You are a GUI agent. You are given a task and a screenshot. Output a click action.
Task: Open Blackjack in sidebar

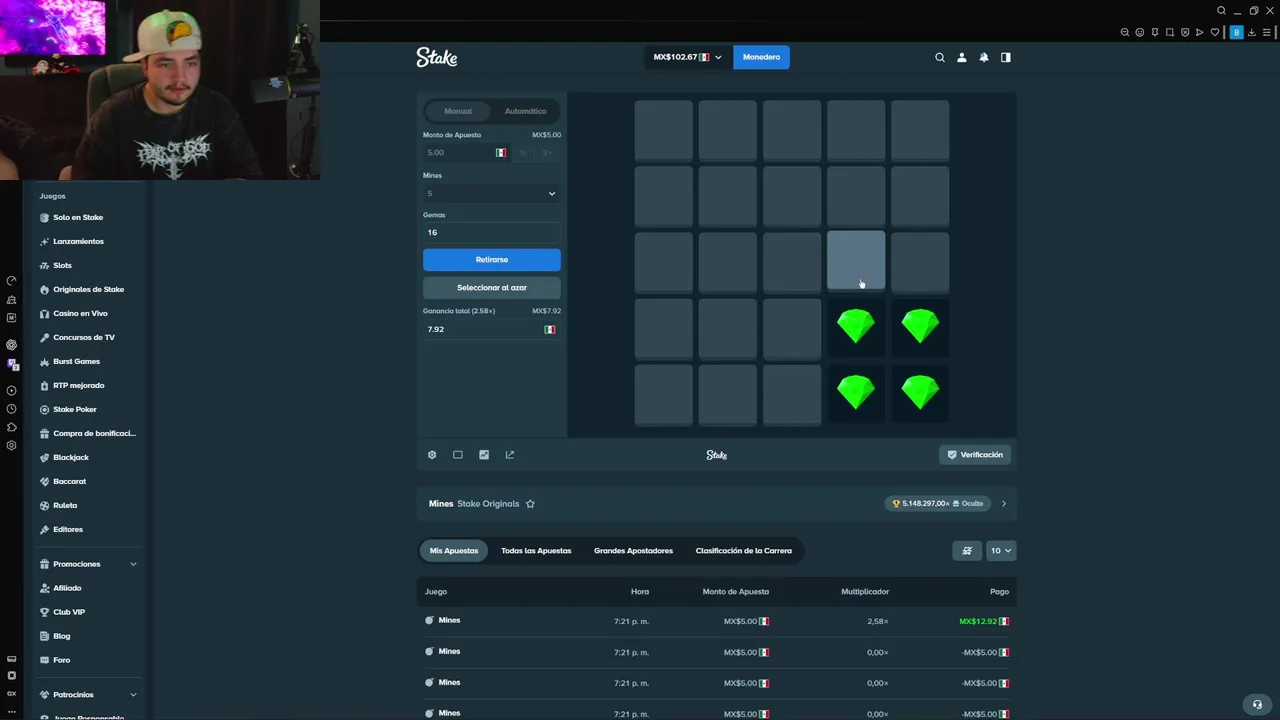tap(71, 457)
